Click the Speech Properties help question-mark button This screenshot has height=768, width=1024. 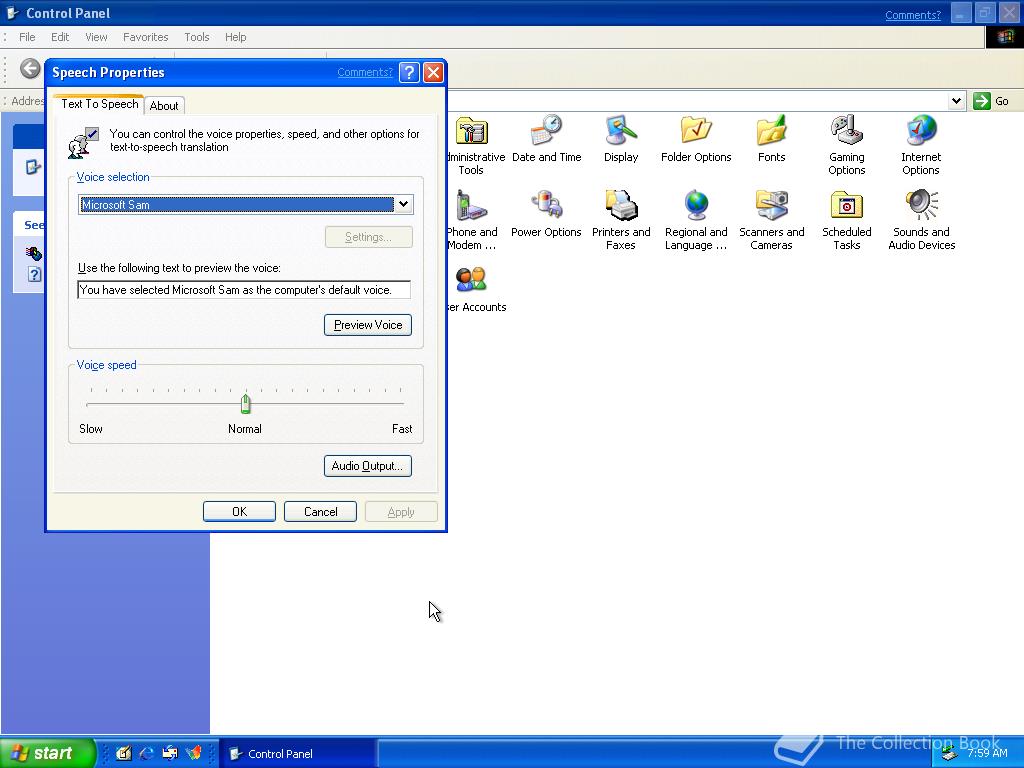[409, 72]
